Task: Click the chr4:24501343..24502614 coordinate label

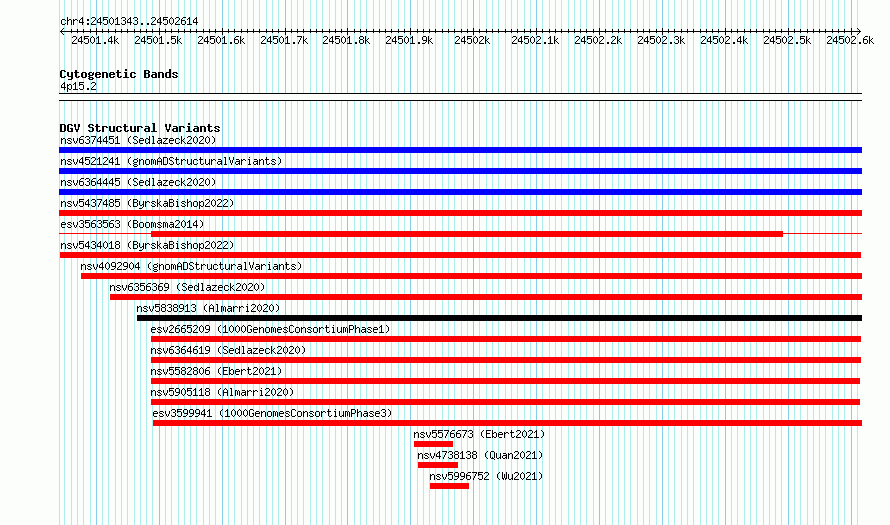Action: 129,22
